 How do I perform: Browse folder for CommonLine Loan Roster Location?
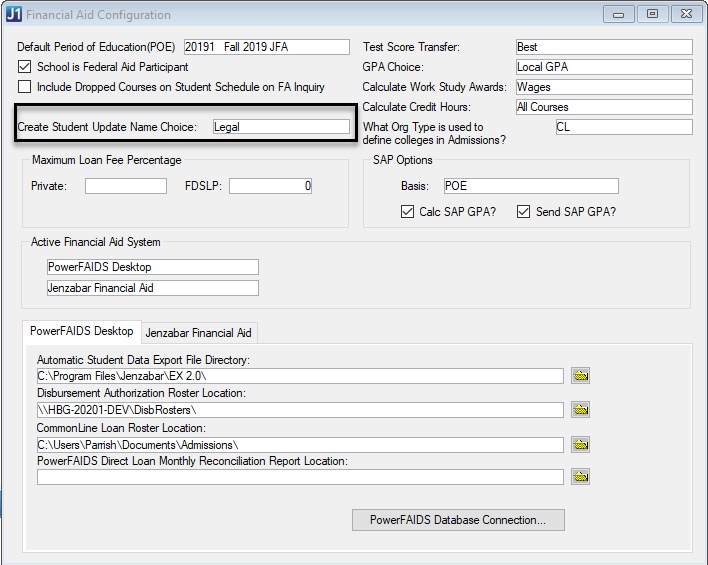580,444
